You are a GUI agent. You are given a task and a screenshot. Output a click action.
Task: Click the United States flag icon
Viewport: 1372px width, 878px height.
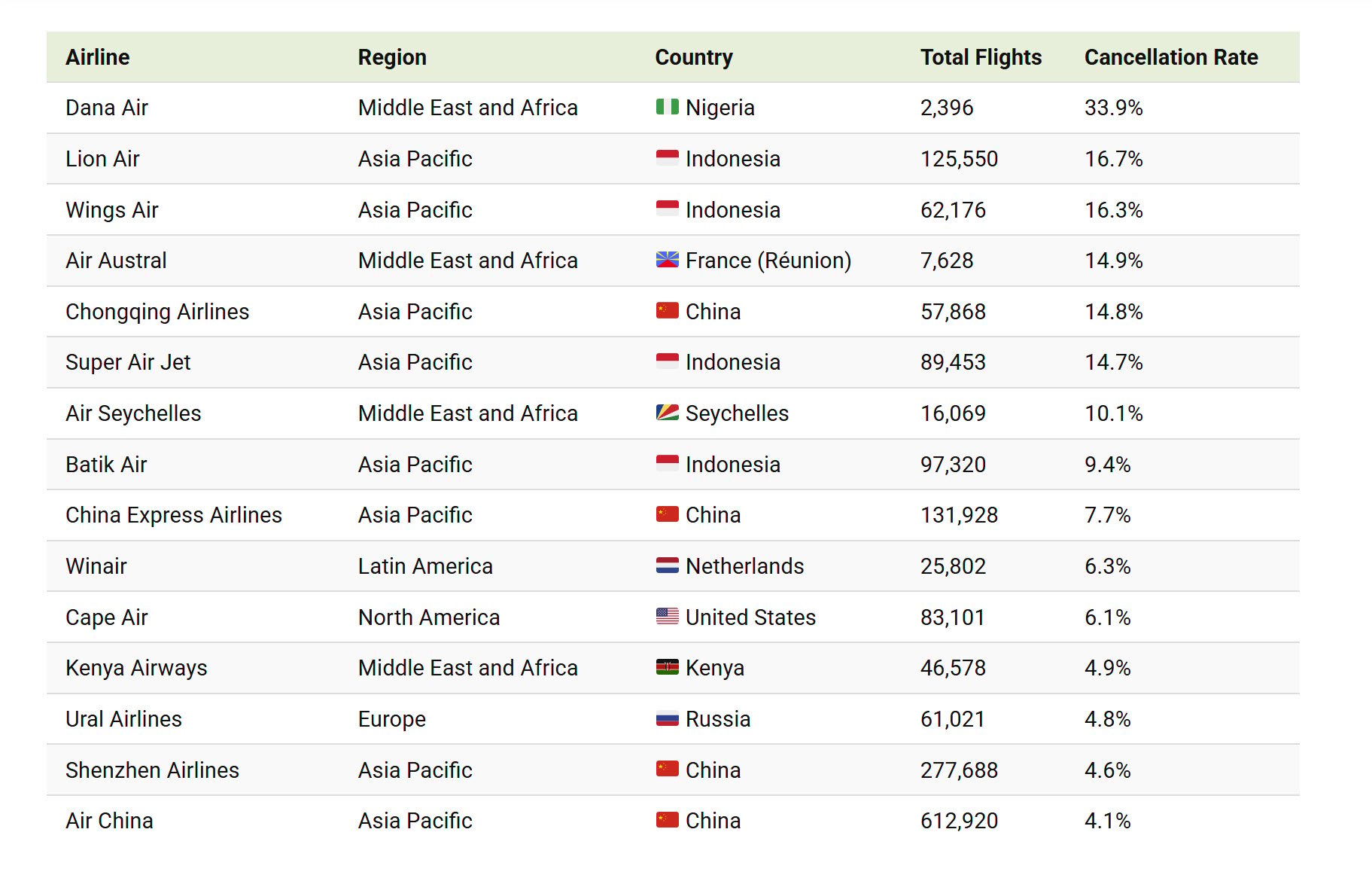(x=667, y=617)
